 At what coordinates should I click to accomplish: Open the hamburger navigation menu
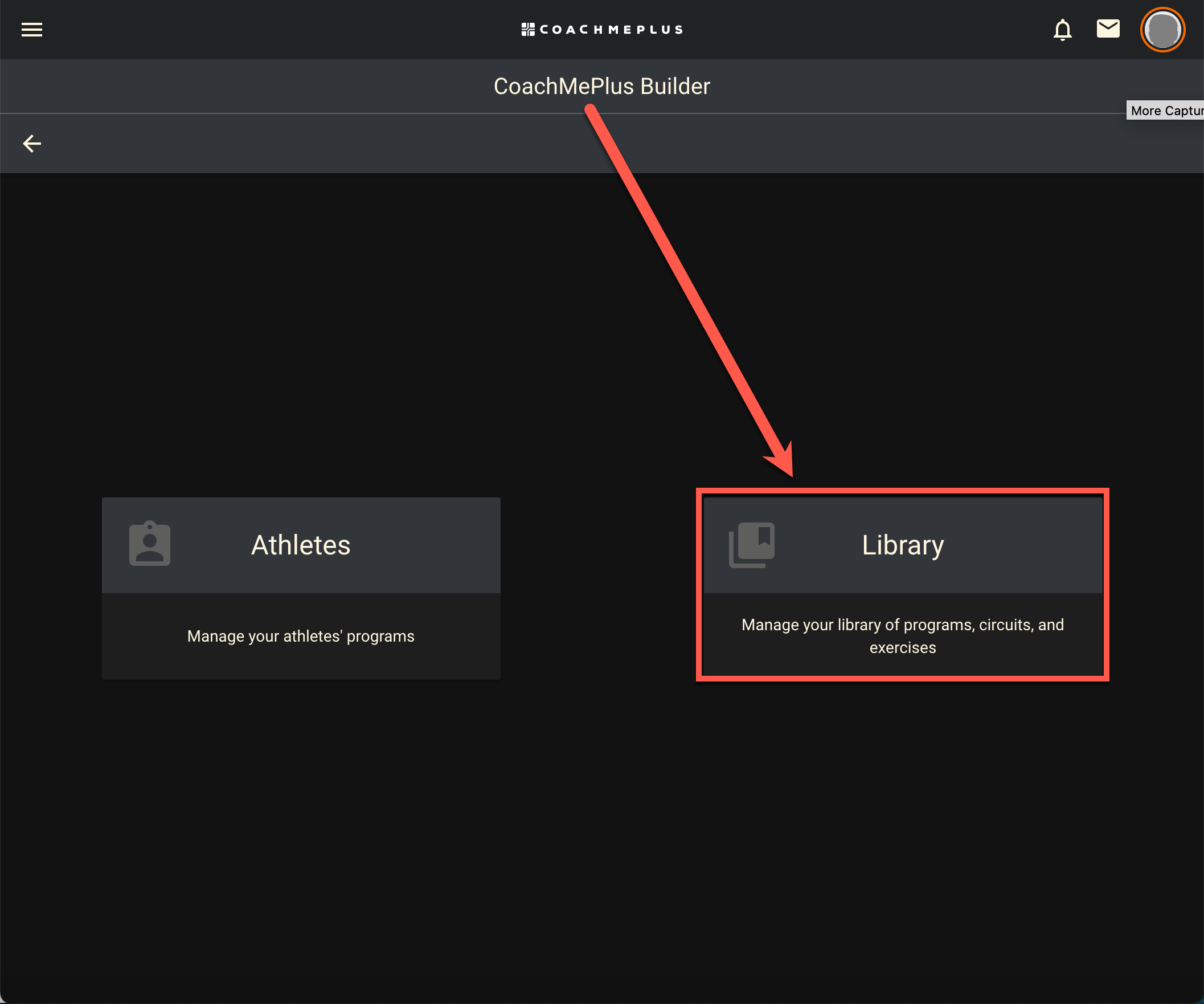click(x=31, y=29)
